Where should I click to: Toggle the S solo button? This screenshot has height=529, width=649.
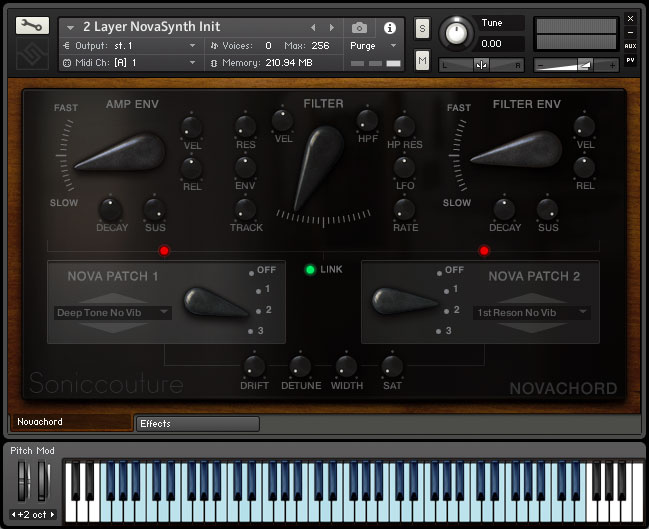pyautogui.click(x=422, y=28)
